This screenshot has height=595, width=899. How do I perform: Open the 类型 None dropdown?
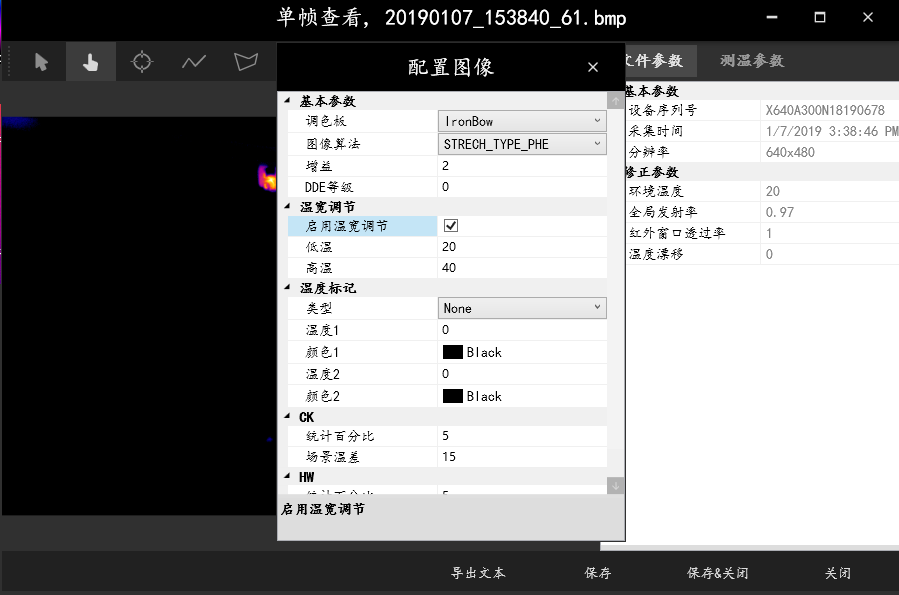point(522,308)
